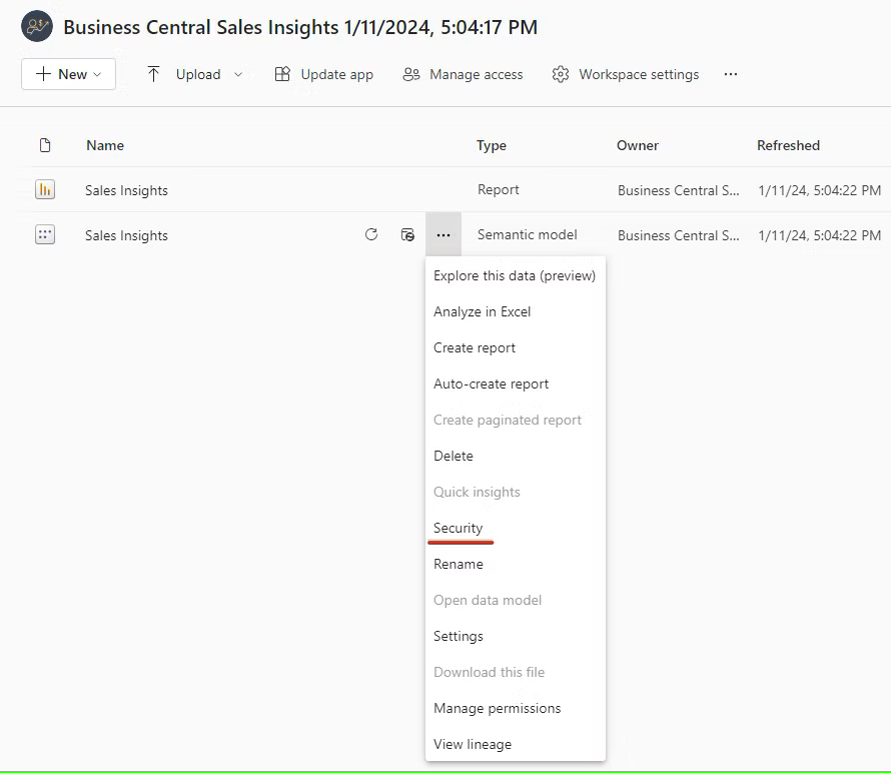891x773 pixels.
Task: Sort by the Name column header
Action: [x=105, y=145]
